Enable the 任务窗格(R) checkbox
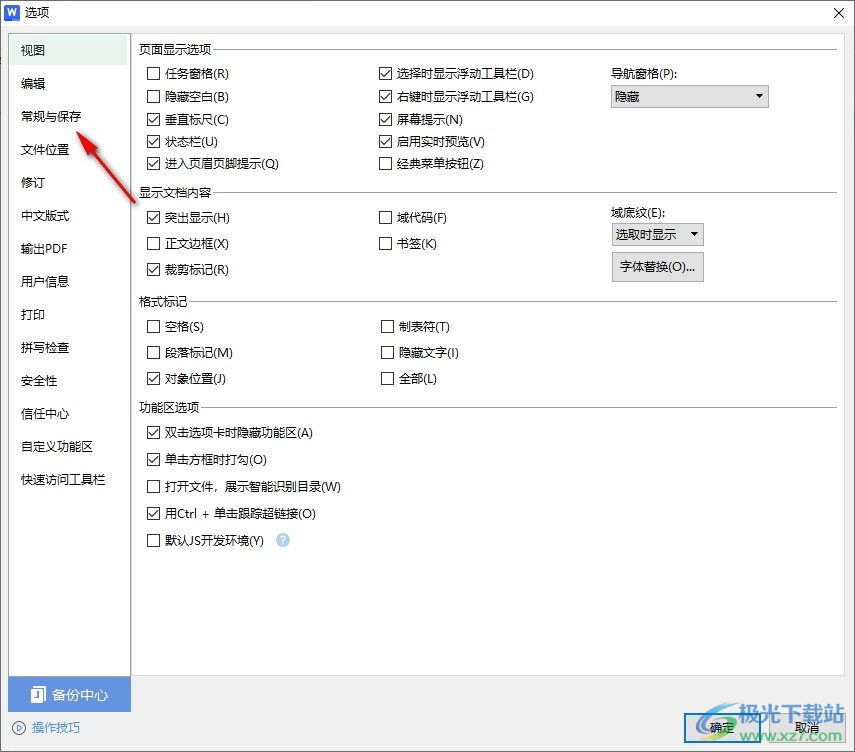The width and height of the screenshot is (855, 752). (154, 73)
